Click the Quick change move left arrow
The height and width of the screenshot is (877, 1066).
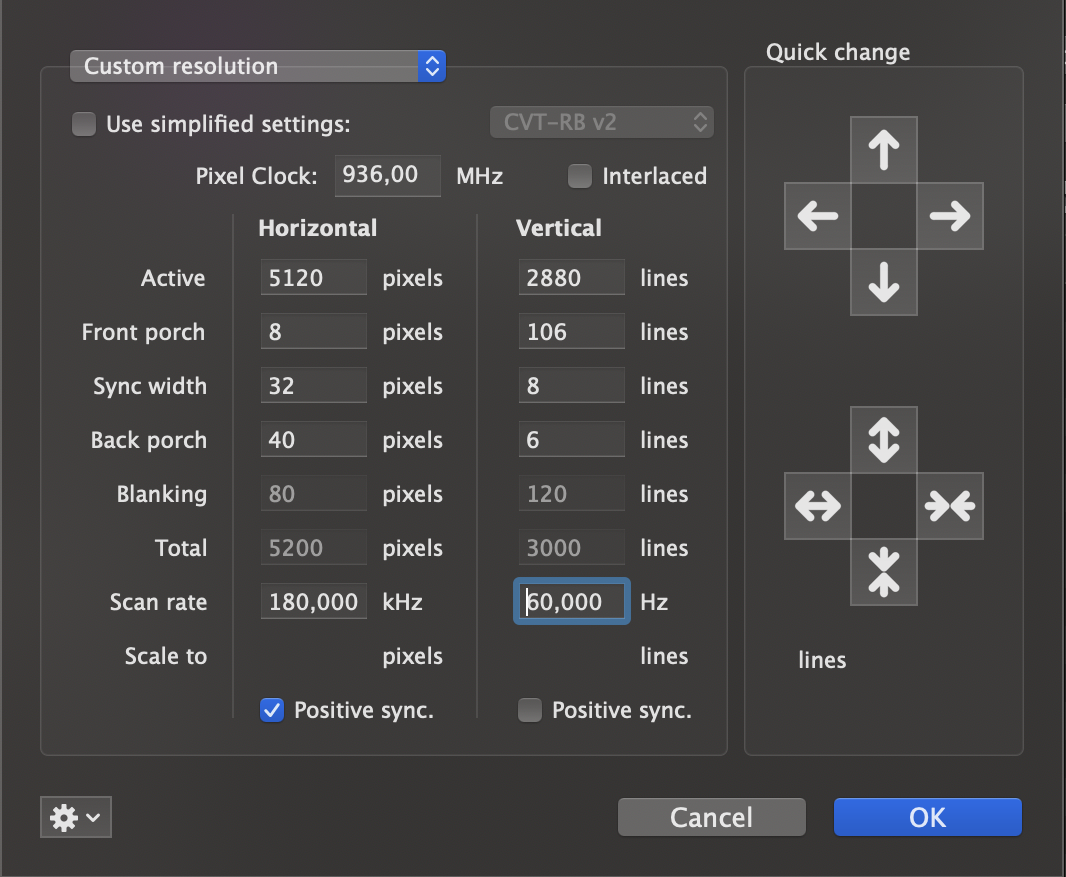tap(818, 216)
